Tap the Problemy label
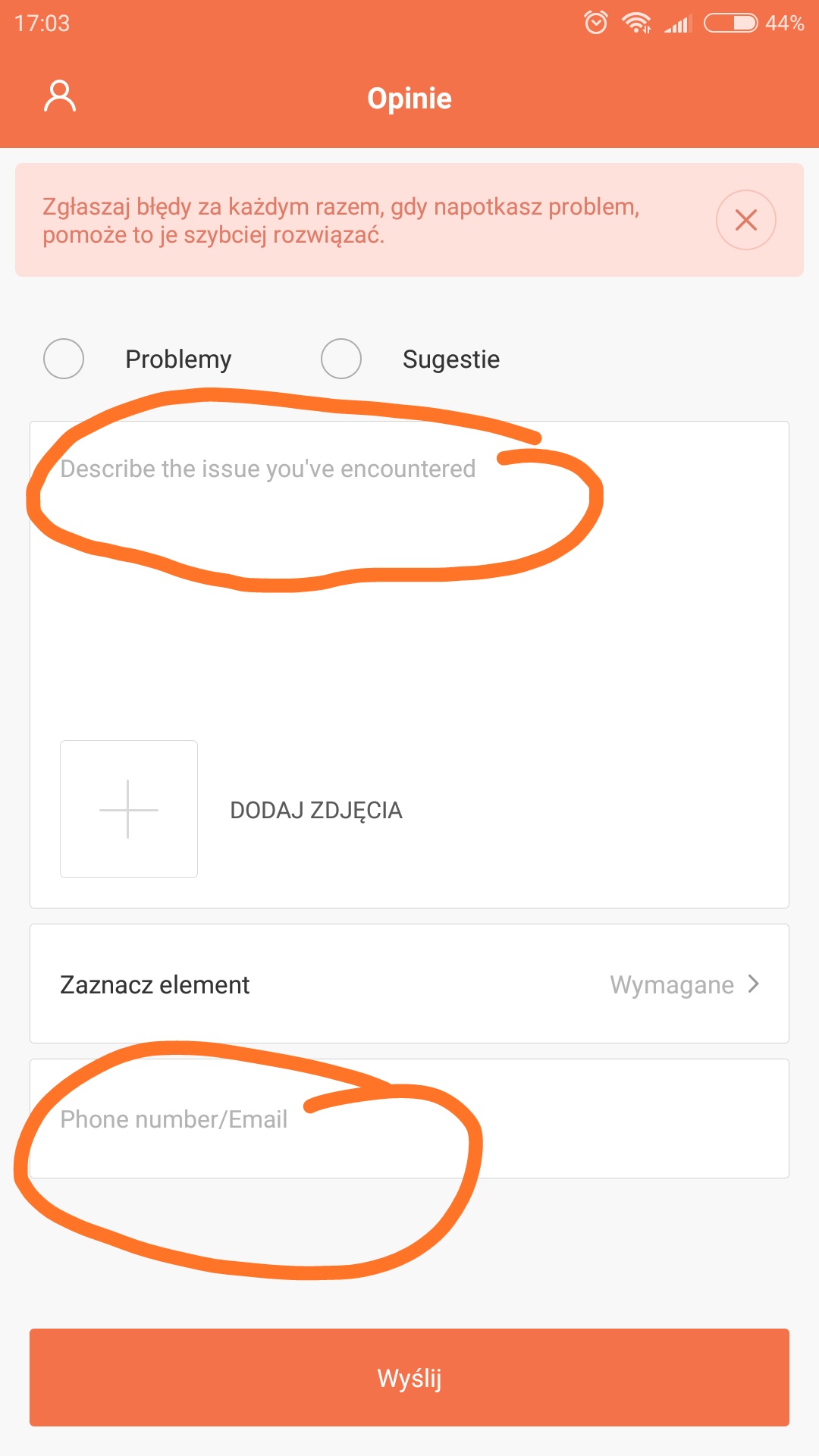The height and width of the screenshot is (1456, 819). point(178,359)
